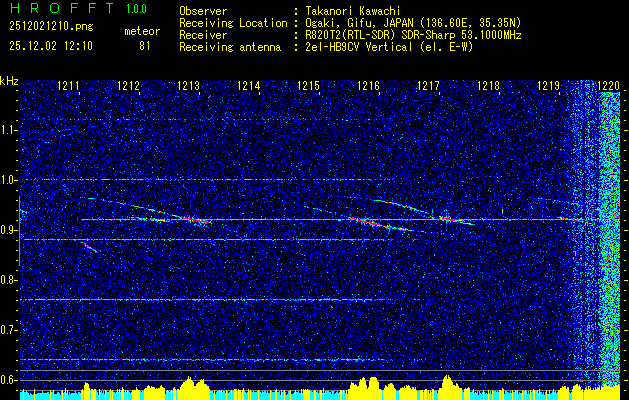Click the 1218 time marker

click(488, 85)
